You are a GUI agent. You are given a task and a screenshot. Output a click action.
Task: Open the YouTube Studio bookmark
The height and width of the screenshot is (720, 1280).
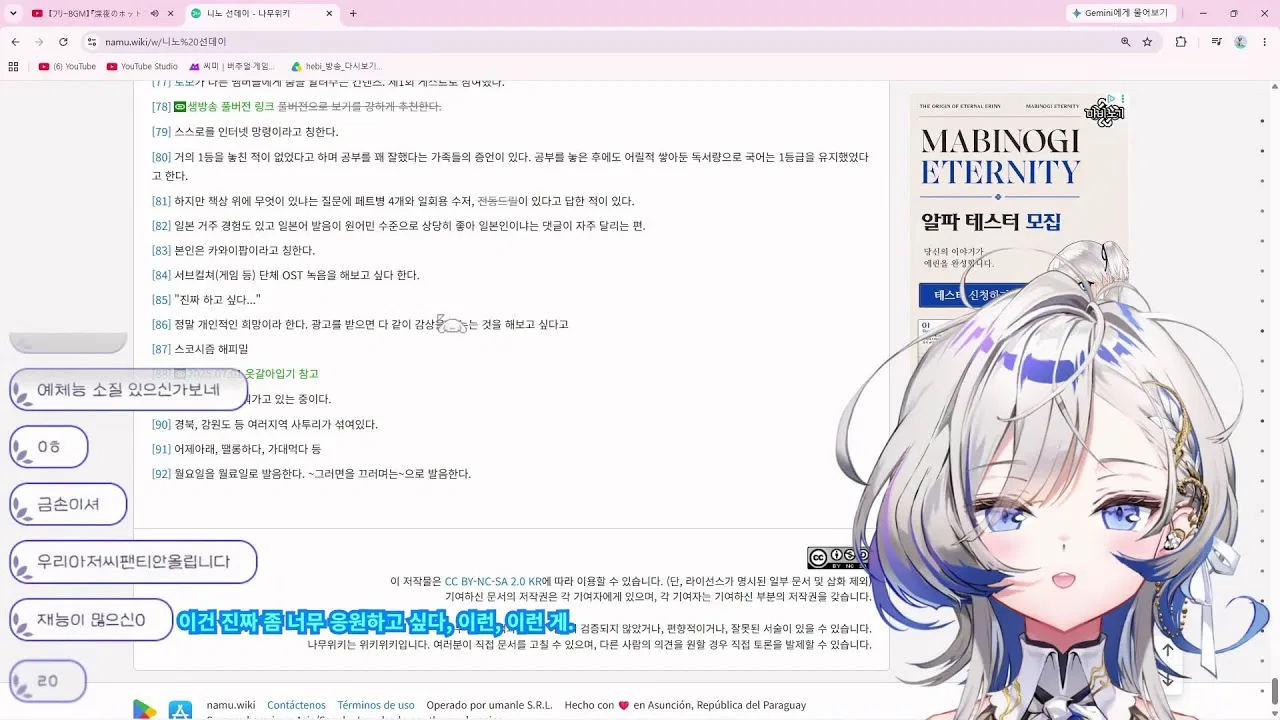click(x=142, y=67)
